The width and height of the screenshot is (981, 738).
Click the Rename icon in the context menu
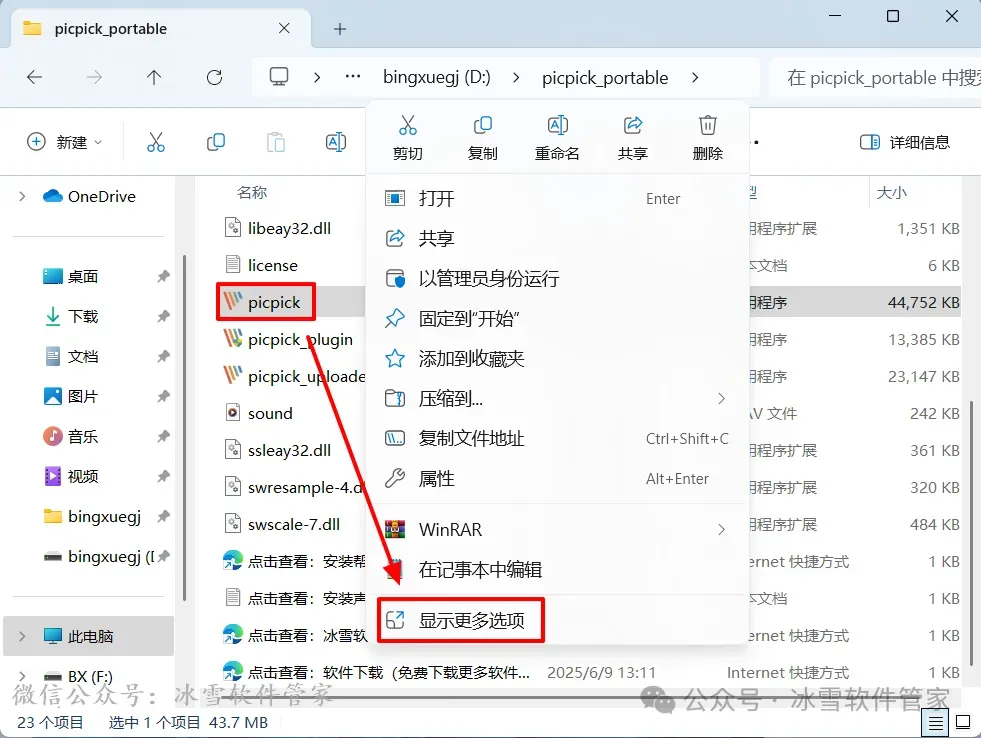coord(557,126)
